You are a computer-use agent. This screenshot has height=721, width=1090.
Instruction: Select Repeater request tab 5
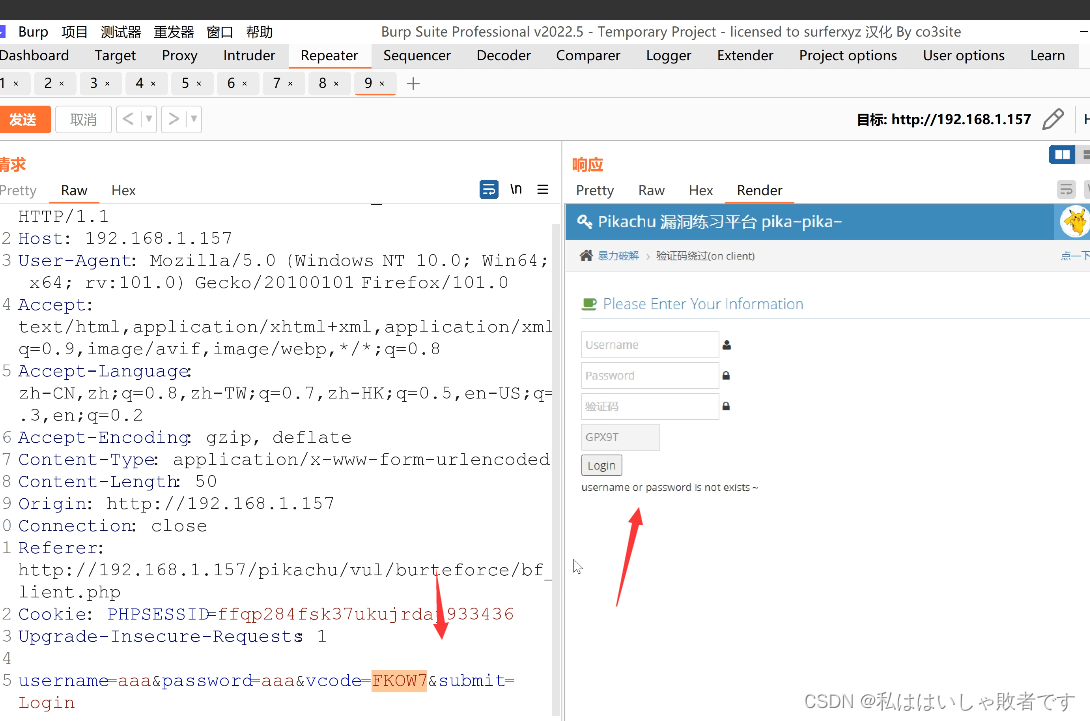(185, 83)
